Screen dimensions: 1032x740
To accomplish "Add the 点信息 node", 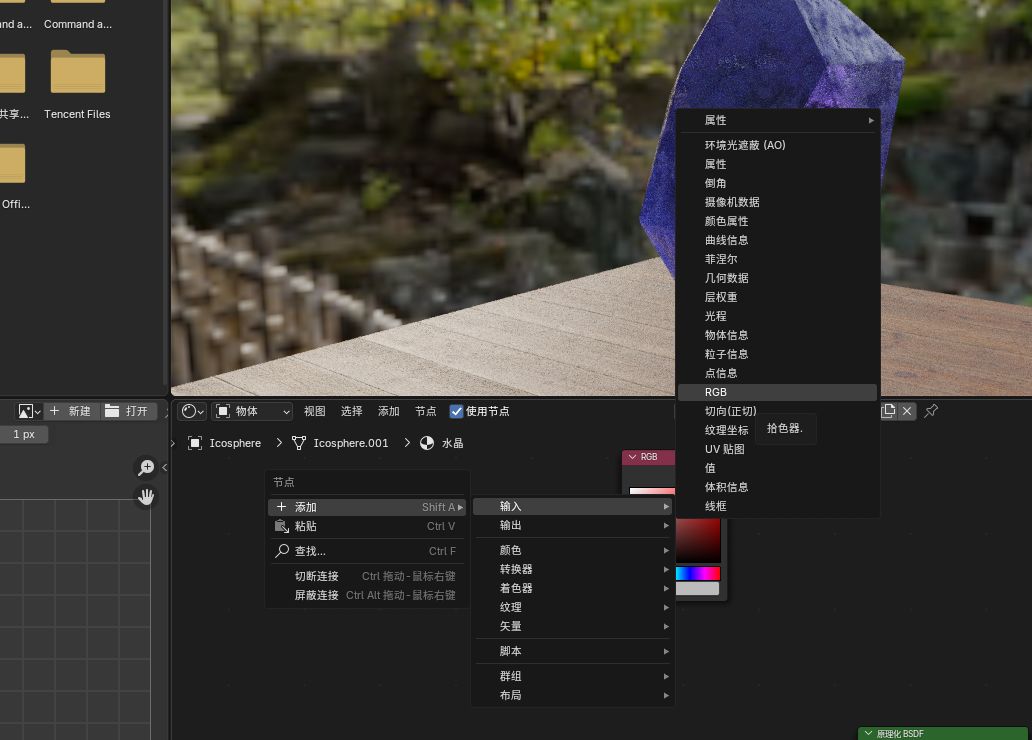I will [x=777, y=373].
